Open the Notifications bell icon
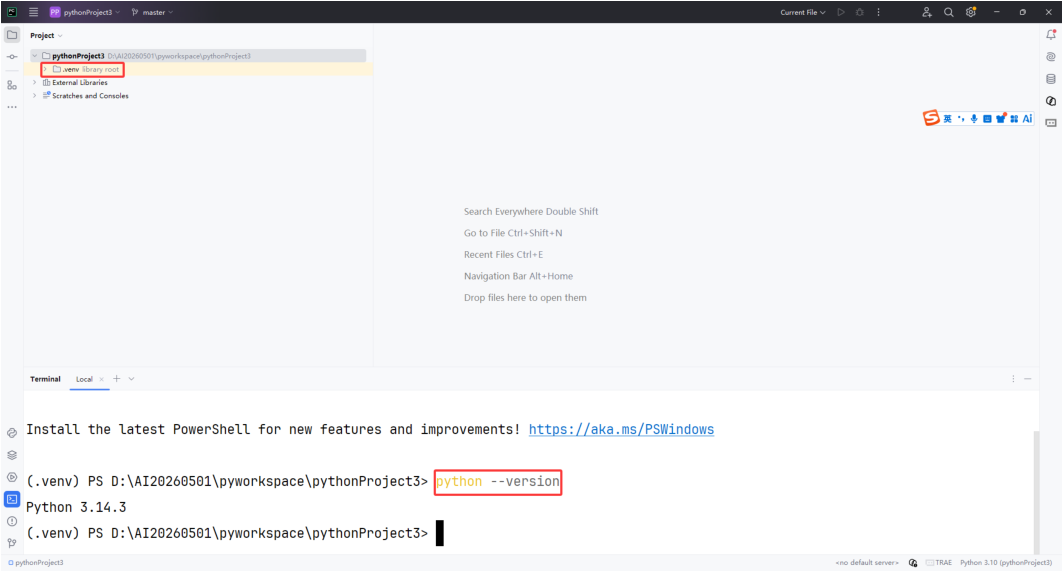The height and width of the screenshot is (572, 1063). (x=1051, y=35)
